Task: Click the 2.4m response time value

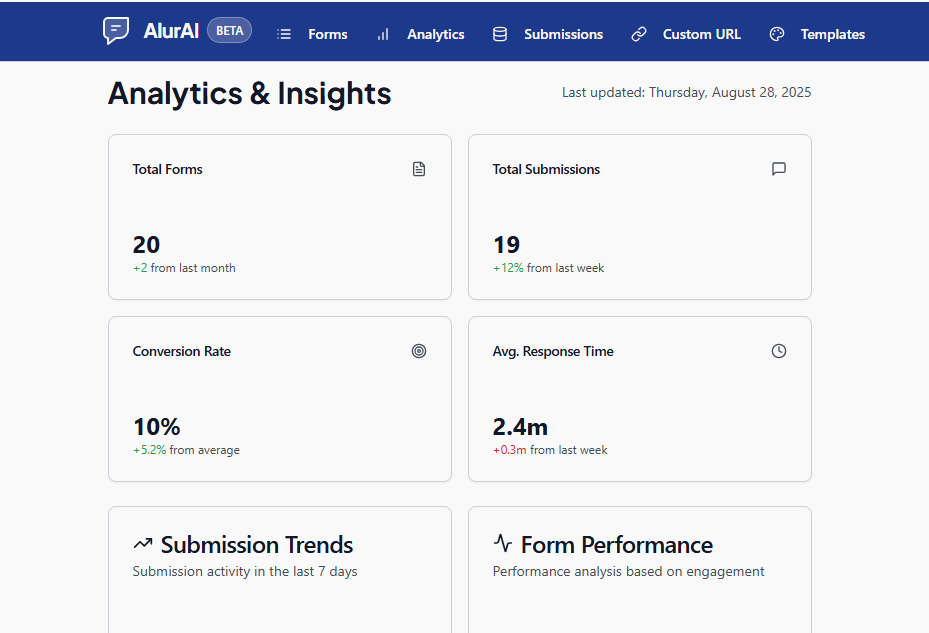Action: coord(520,427)
